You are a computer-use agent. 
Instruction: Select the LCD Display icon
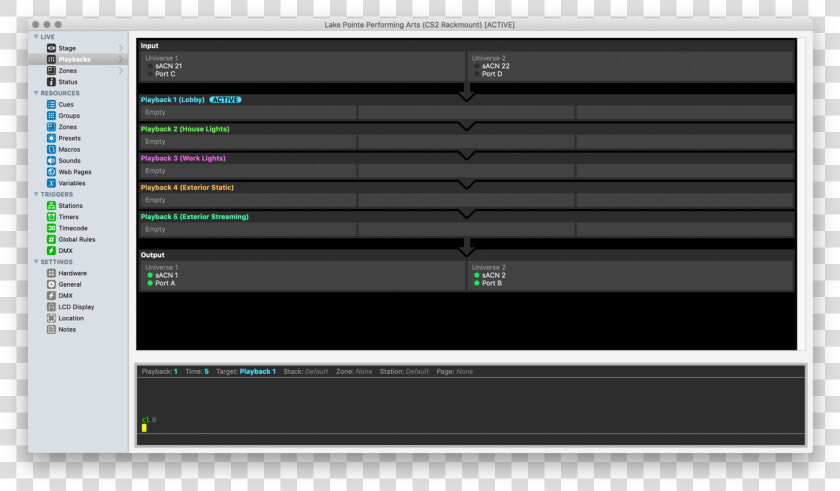pyautogui.click(x=51, y=307)
